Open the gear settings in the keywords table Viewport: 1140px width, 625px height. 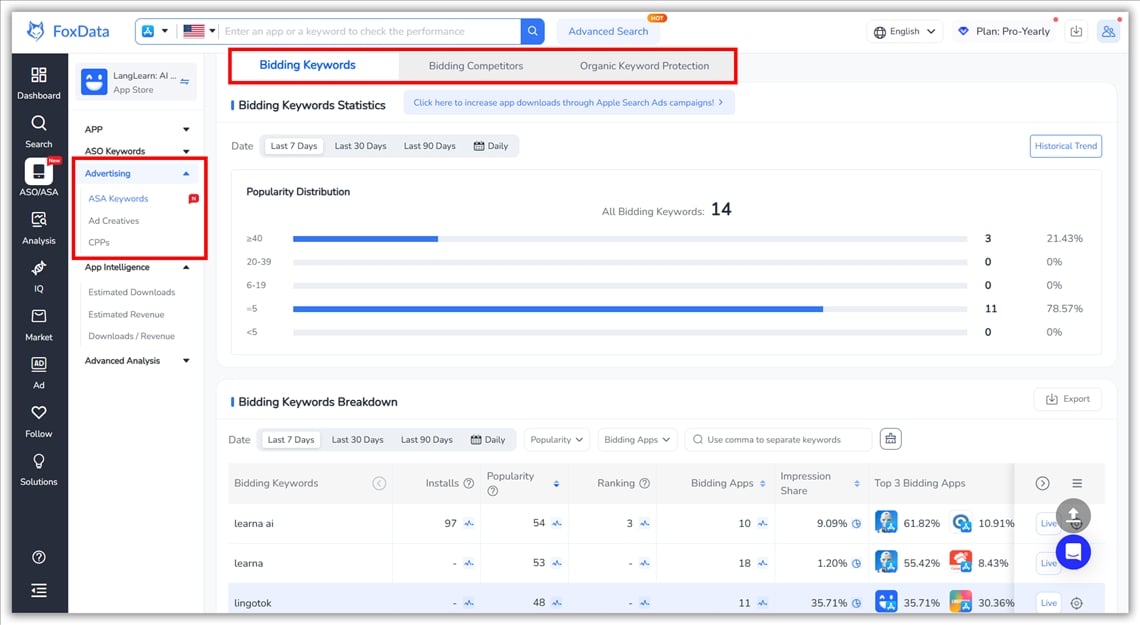tap(1077, 603)
